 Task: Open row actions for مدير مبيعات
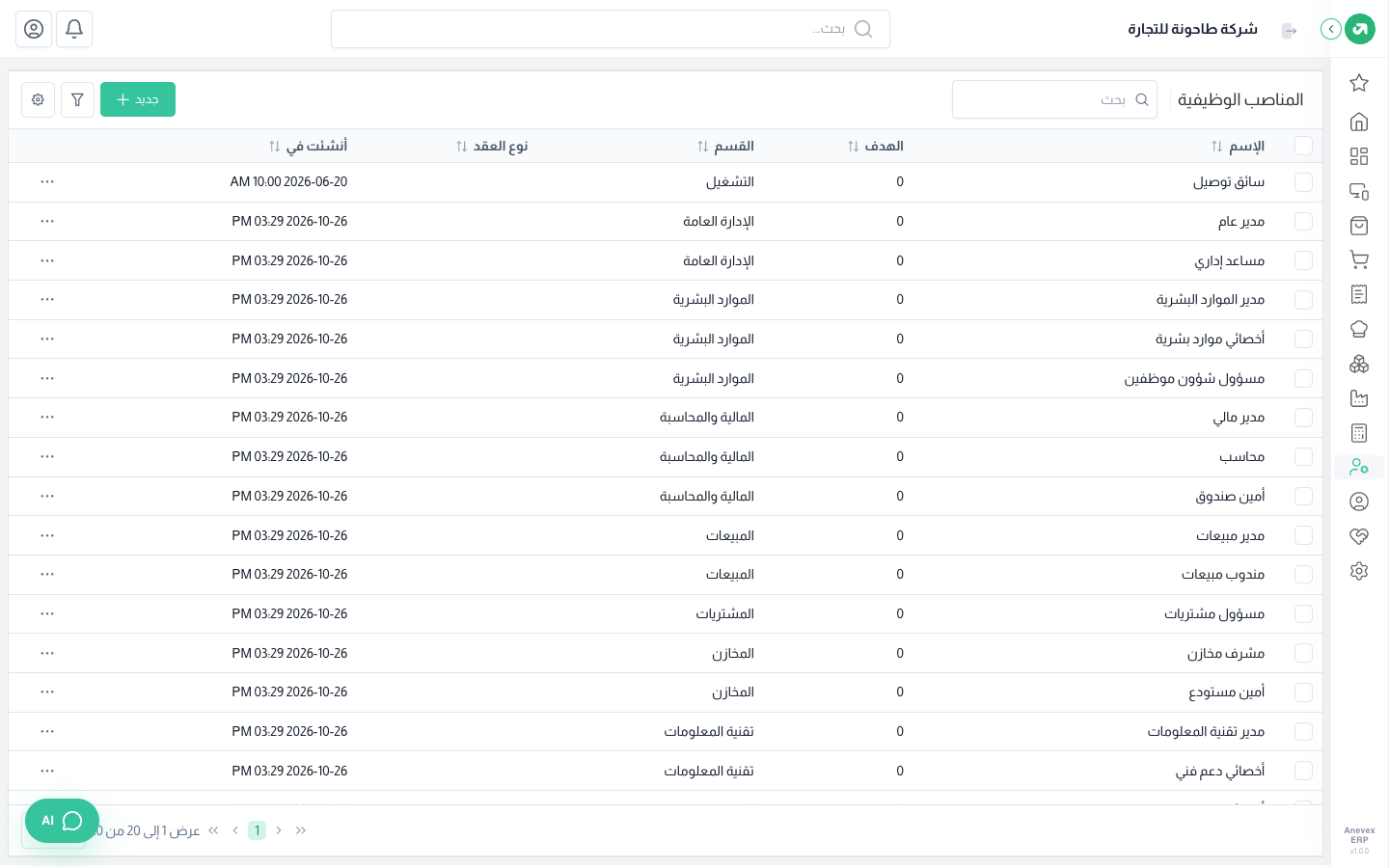point(47,535)
